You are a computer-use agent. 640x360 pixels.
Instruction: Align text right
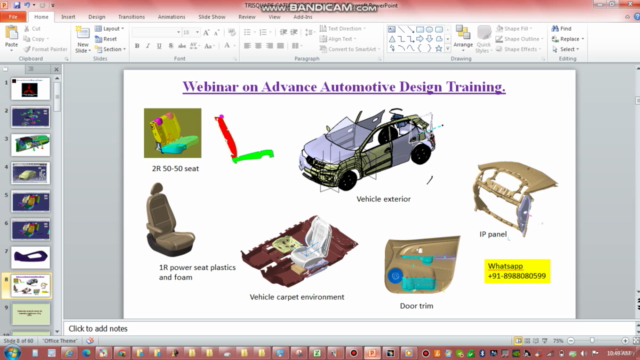pyautogui.click(x=269, y=46)
